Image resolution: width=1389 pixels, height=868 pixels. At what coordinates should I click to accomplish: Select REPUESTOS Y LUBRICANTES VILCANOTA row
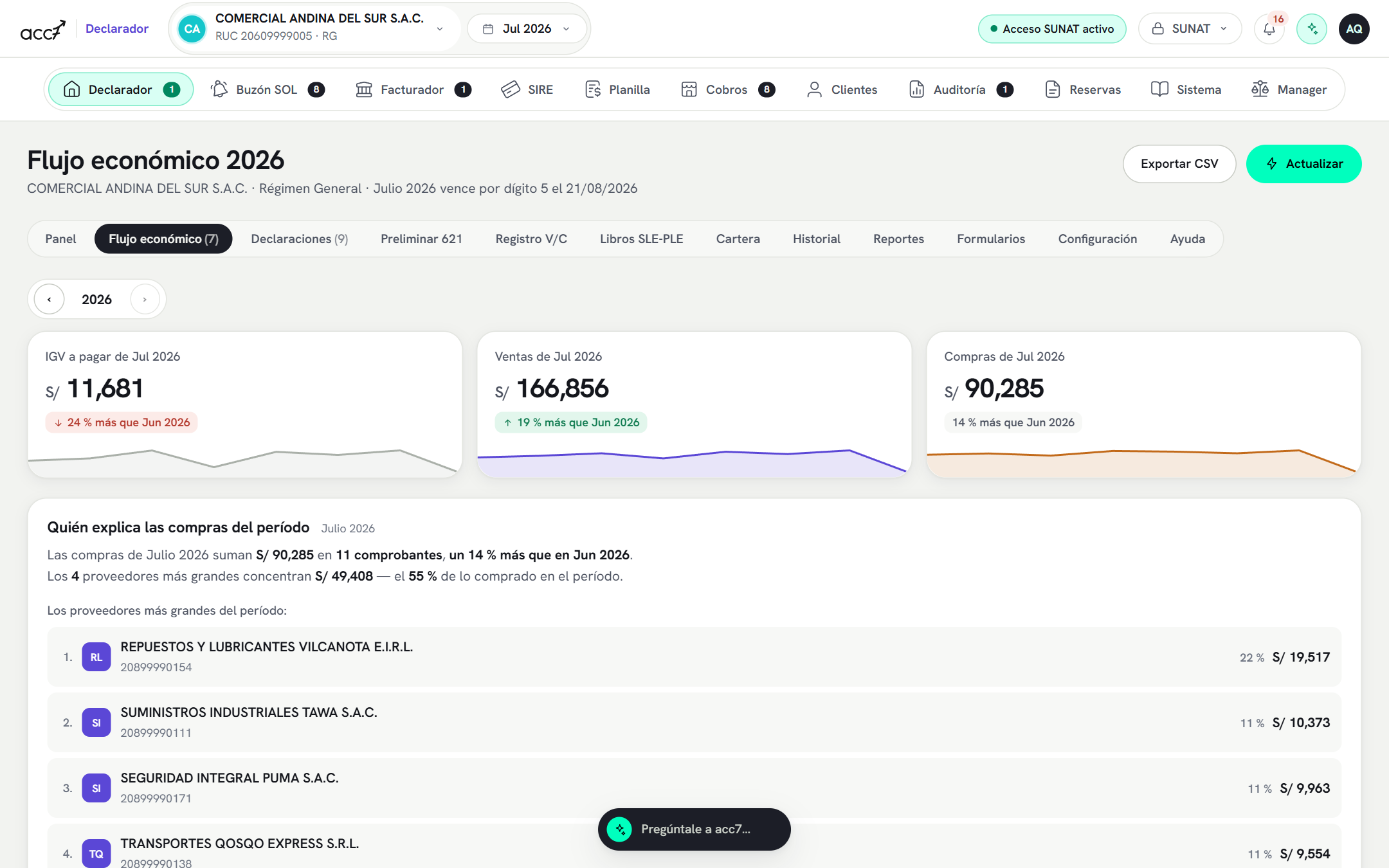tap(694, 657)
